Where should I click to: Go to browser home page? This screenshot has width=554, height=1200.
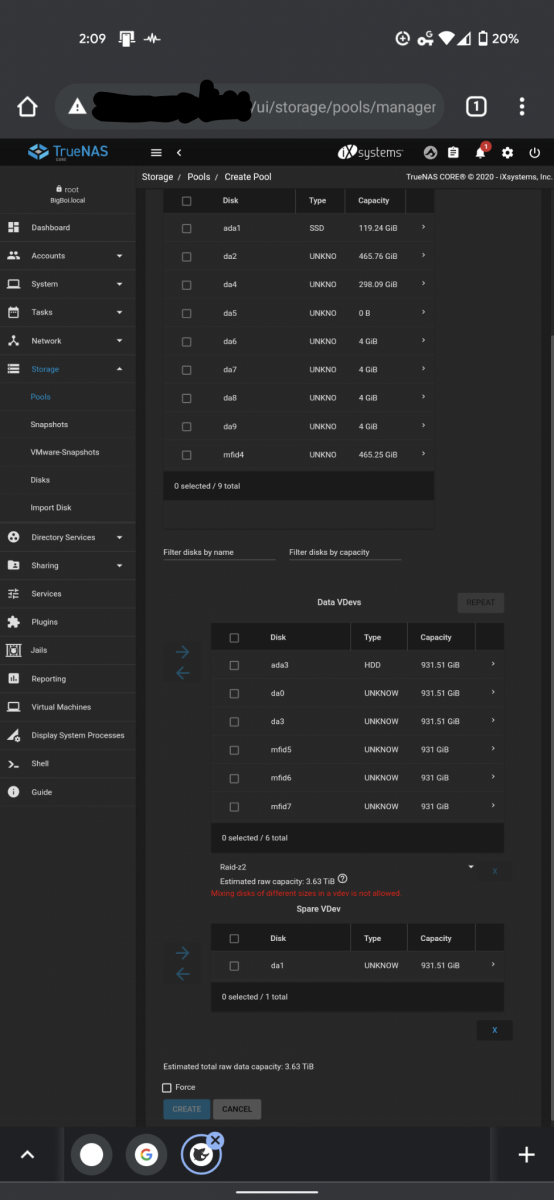[27, 107]
